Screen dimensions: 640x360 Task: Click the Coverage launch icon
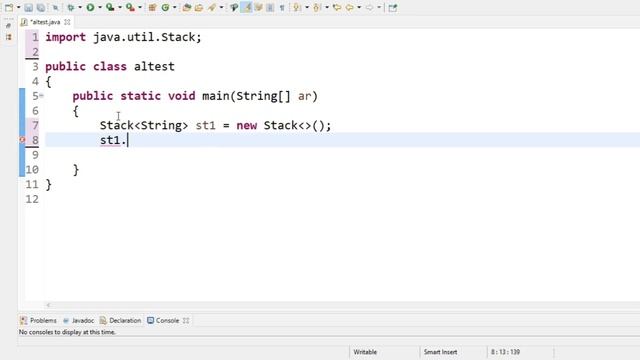110,7
